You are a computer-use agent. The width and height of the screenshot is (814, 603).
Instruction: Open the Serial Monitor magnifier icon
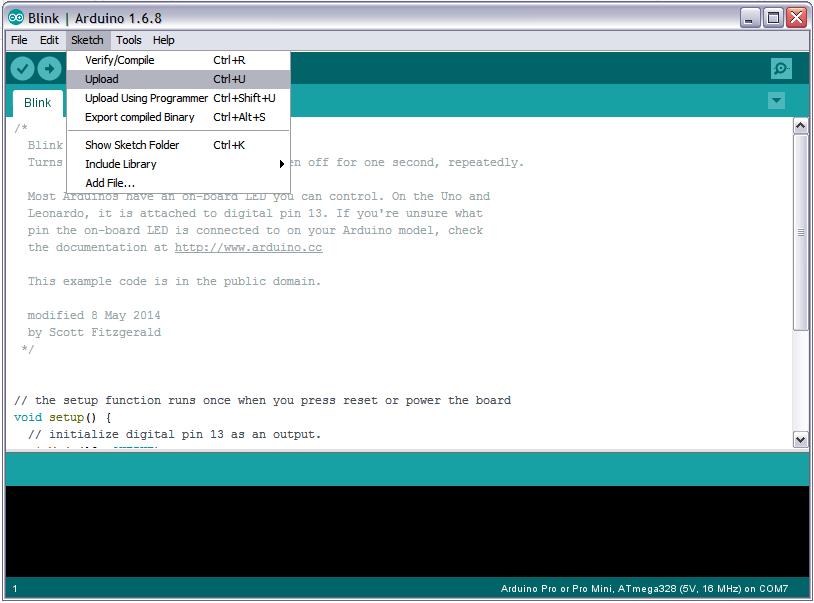[x=781, y=68]
